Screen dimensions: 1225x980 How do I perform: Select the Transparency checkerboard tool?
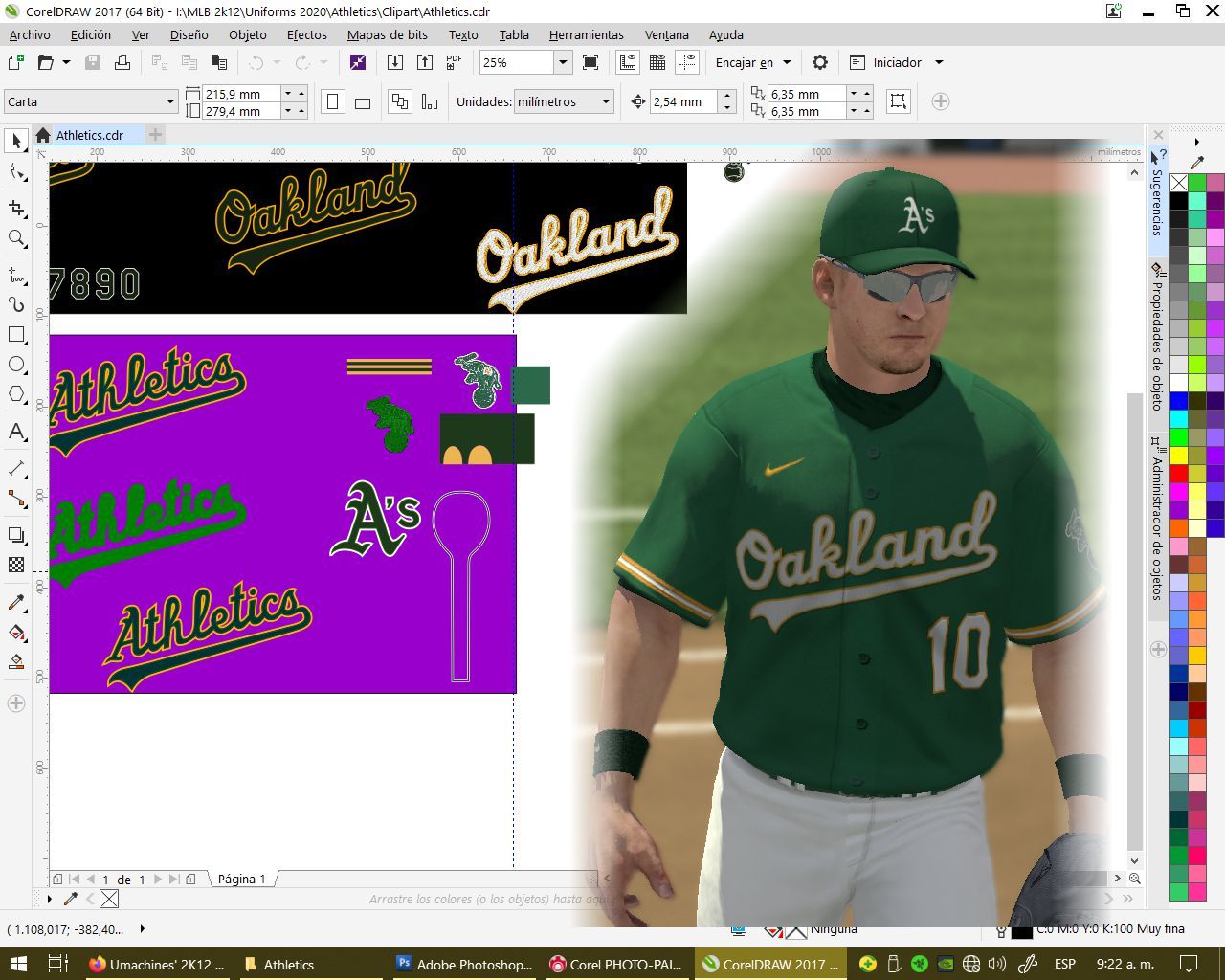[16, 565]
